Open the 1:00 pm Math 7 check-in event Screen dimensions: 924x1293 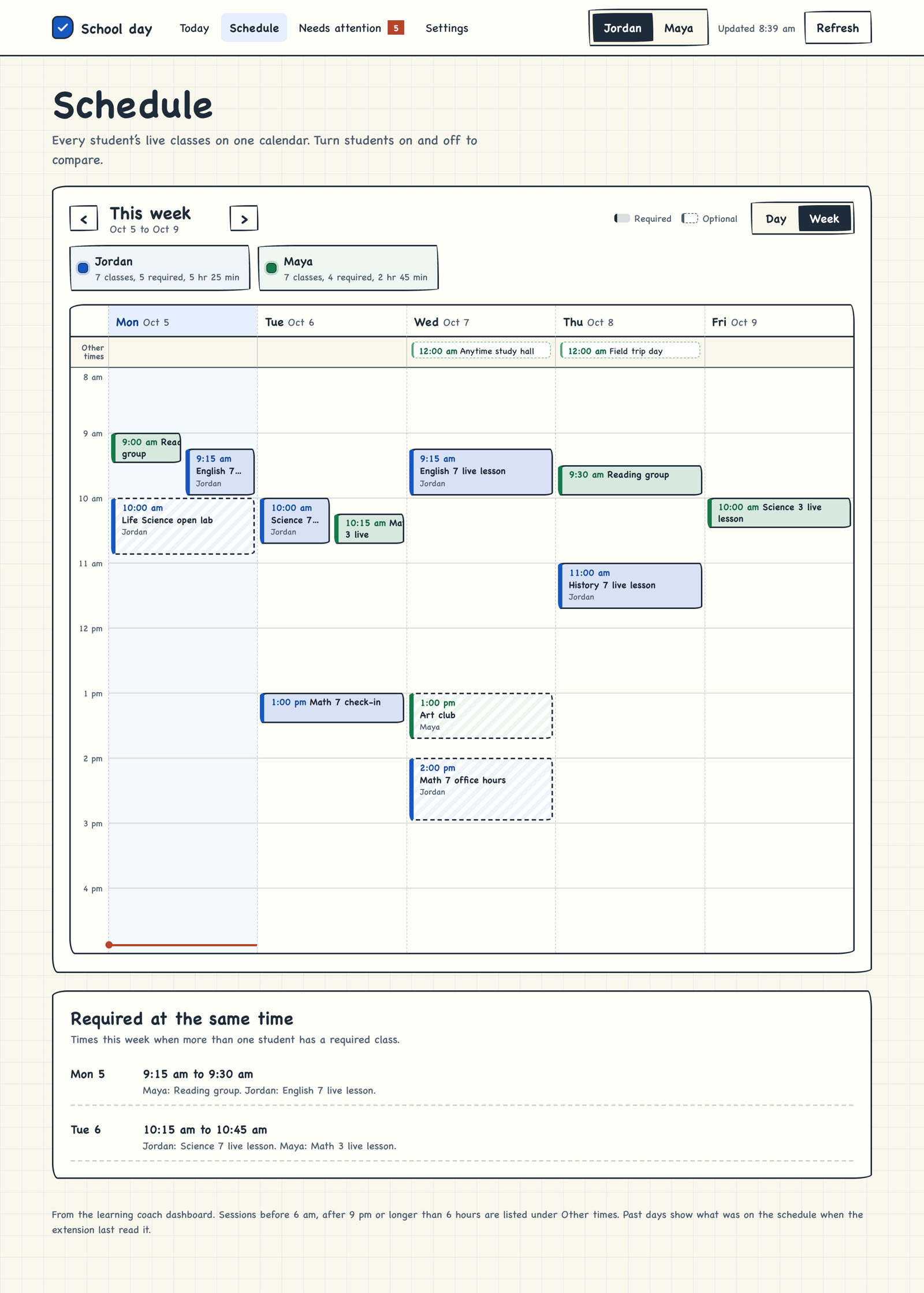332,708
